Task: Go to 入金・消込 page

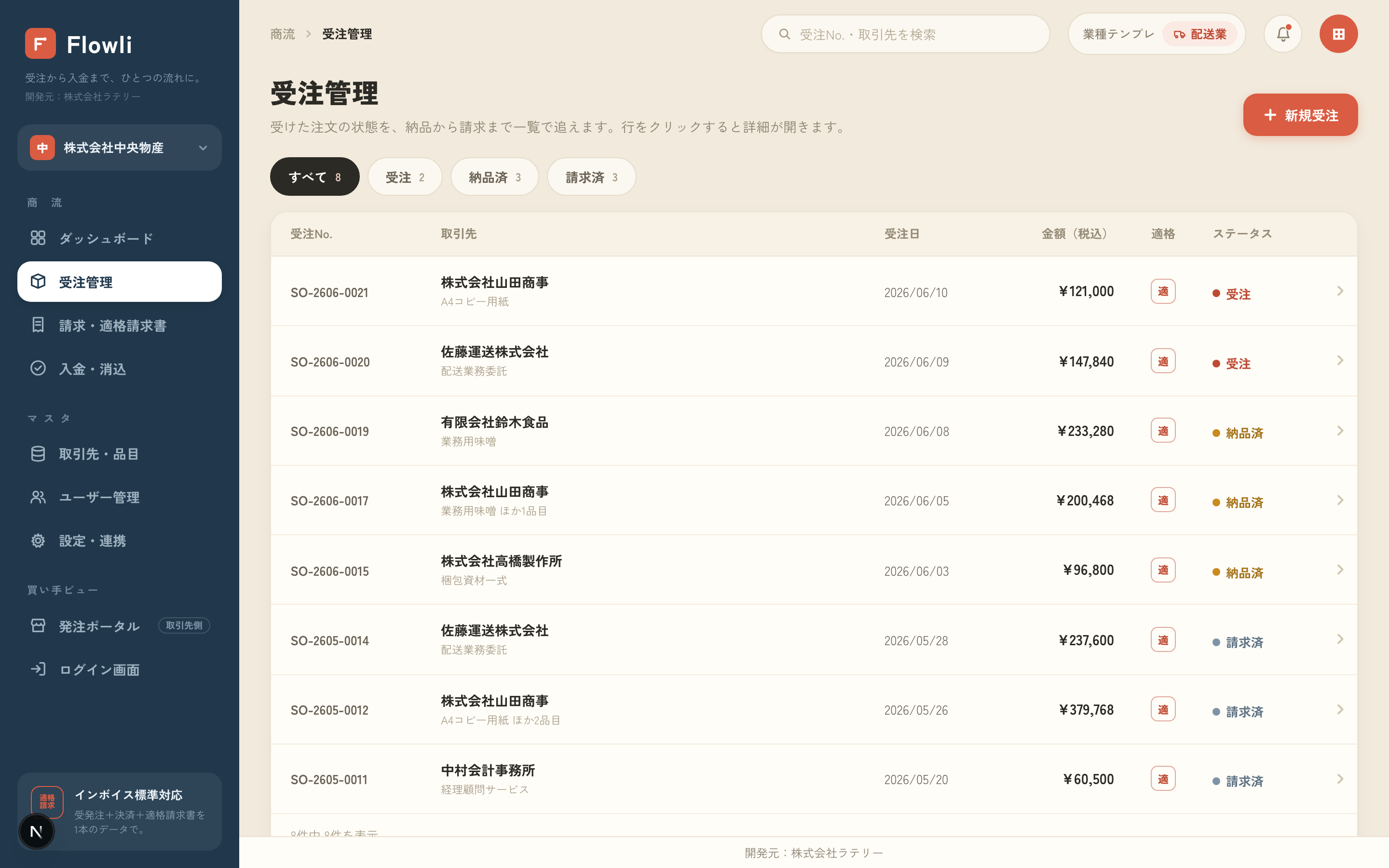Action: 120,368
